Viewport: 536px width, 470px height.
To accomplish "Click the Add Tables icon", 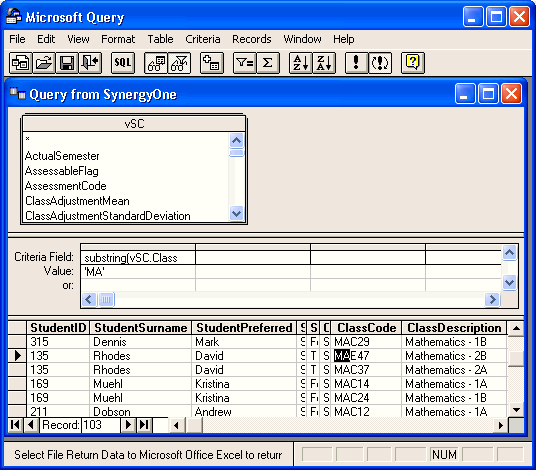I will click(212, 63).
